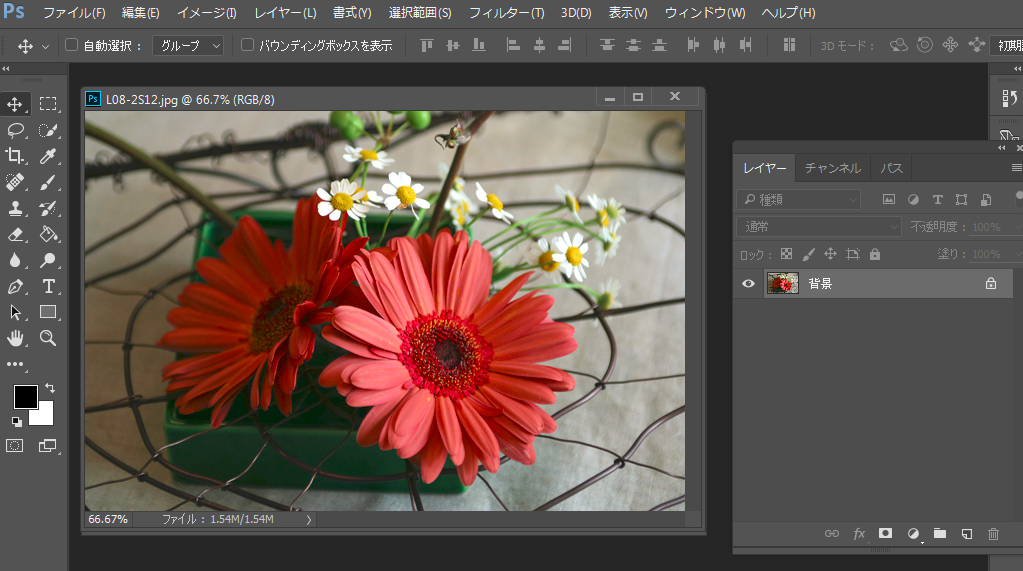Switch to the チャンネル tab
1023x571 pixels.
[832, 168]
